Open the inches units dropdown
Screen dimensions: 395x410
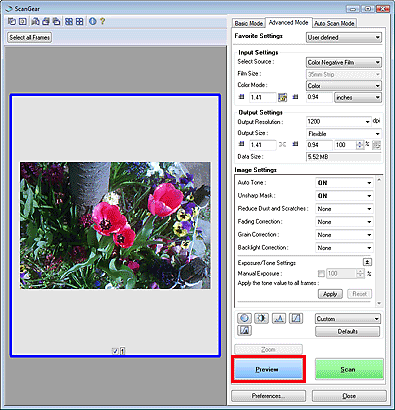tap(358, 97)
